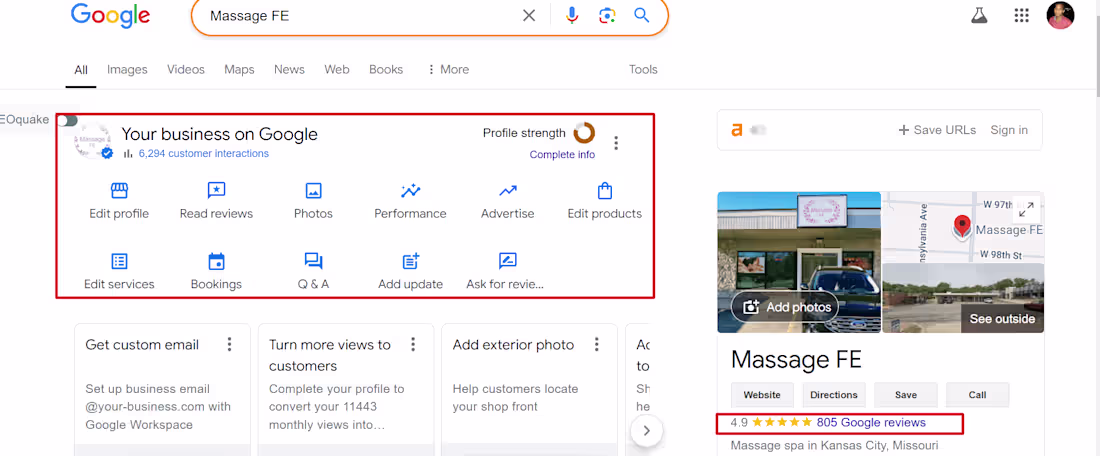Click the Directions button
The width and height of the screenshot is (1100, 456).
coord(834,395)
